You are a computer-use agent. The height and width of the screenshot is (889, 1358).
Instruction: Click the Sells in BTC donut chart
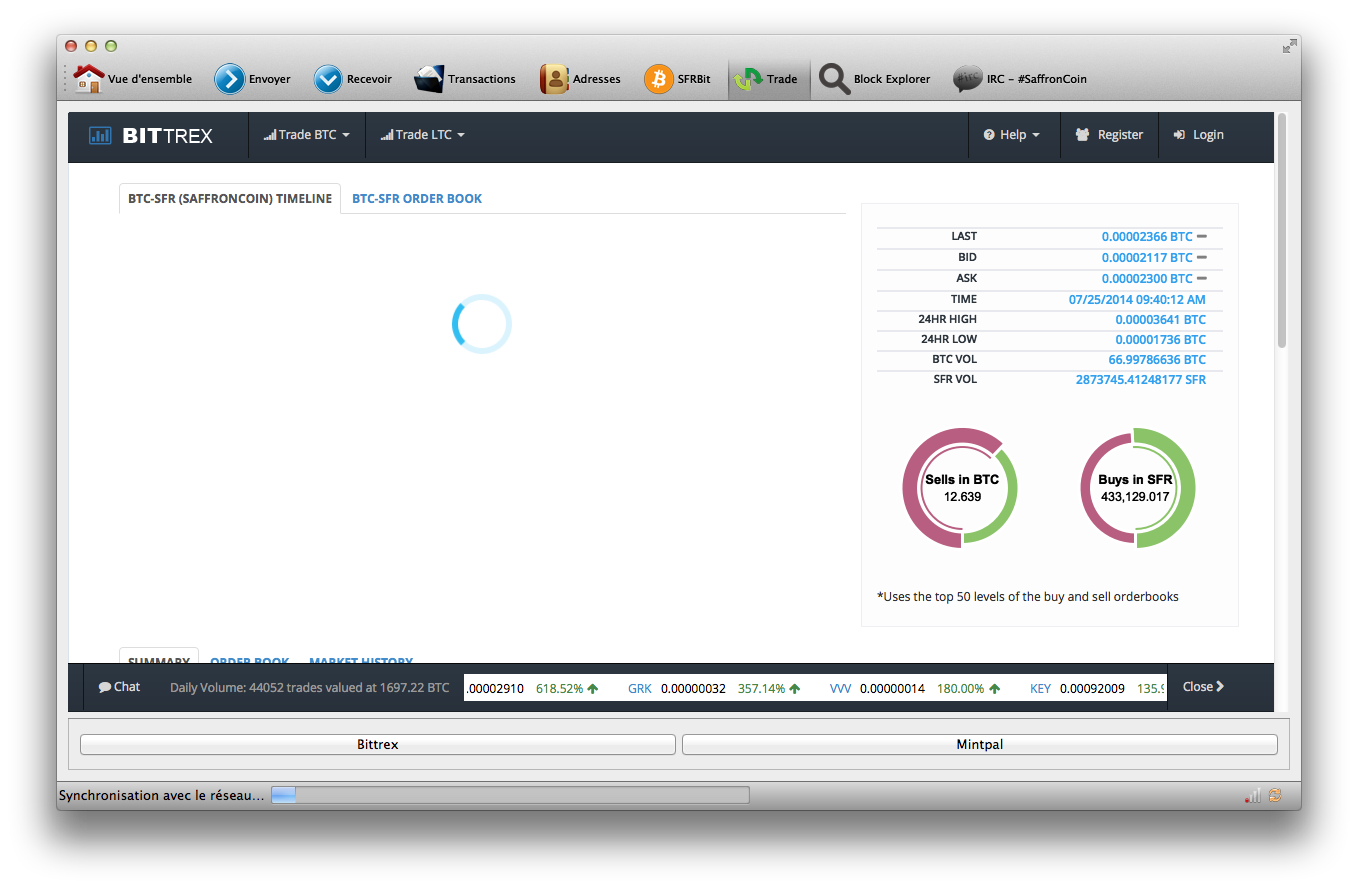point(960,487)
